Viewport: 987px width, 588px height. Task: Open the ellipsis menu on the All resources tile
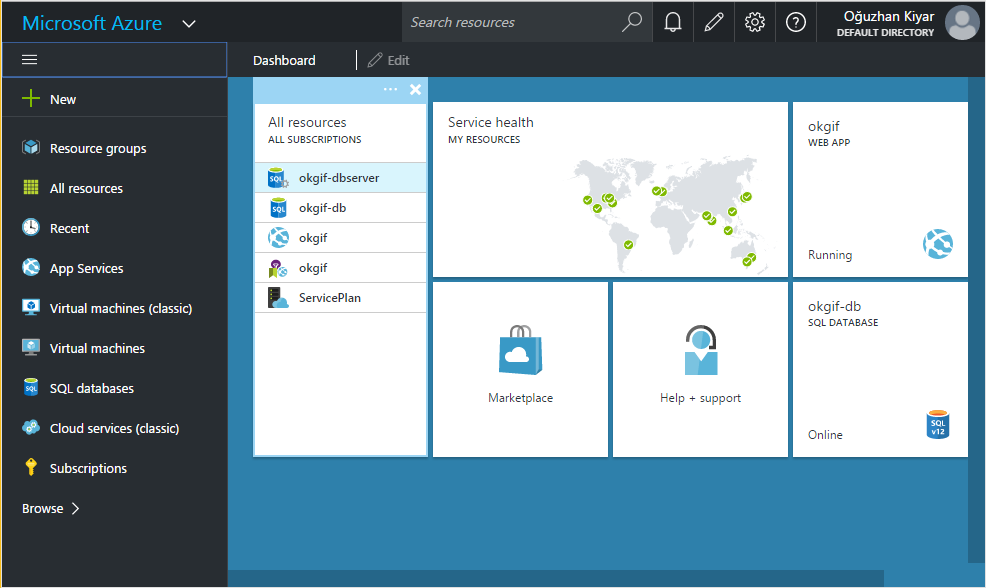point(390,89)
